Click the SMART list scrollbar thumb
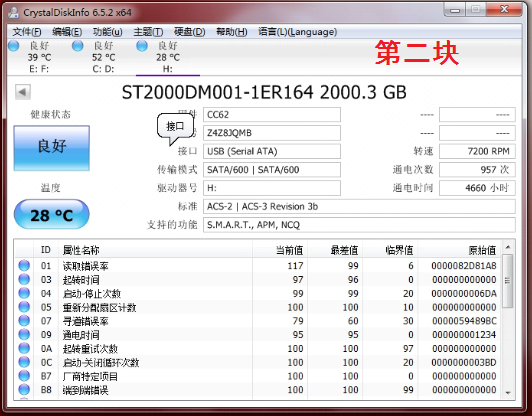The width and height of the screenshot is (532, 416). coord(508,281)
